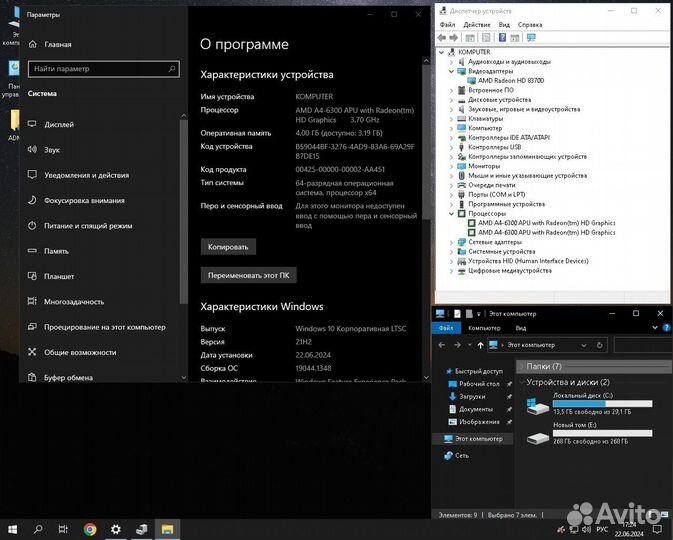Collapse the Устройства и диски group
The height and width of the screenshot is (540, 673).
[522, 382]
